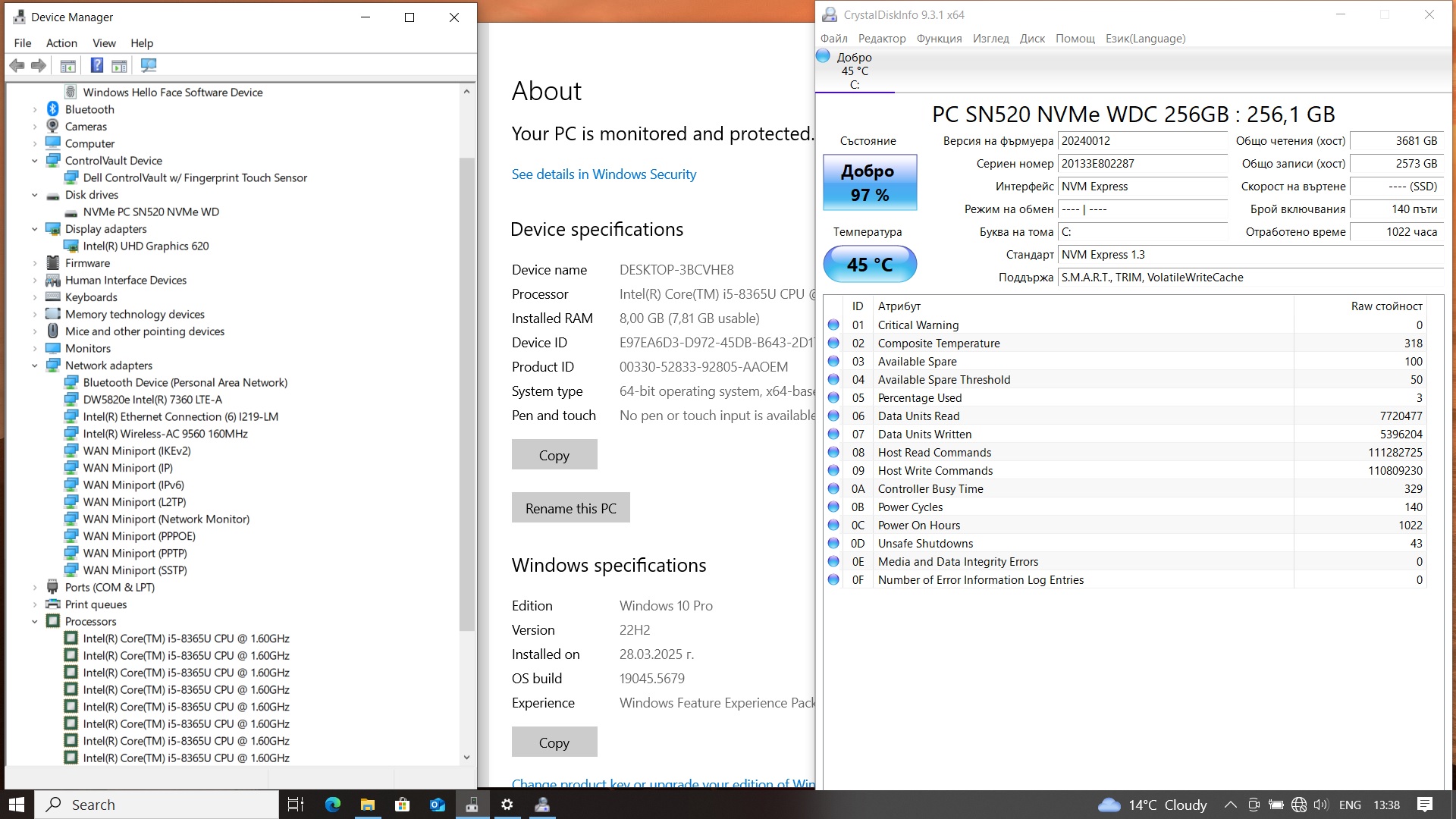Click the network globe tray icon
This screenshot has width=1456, height=819.
click(x=1298, y=805)
